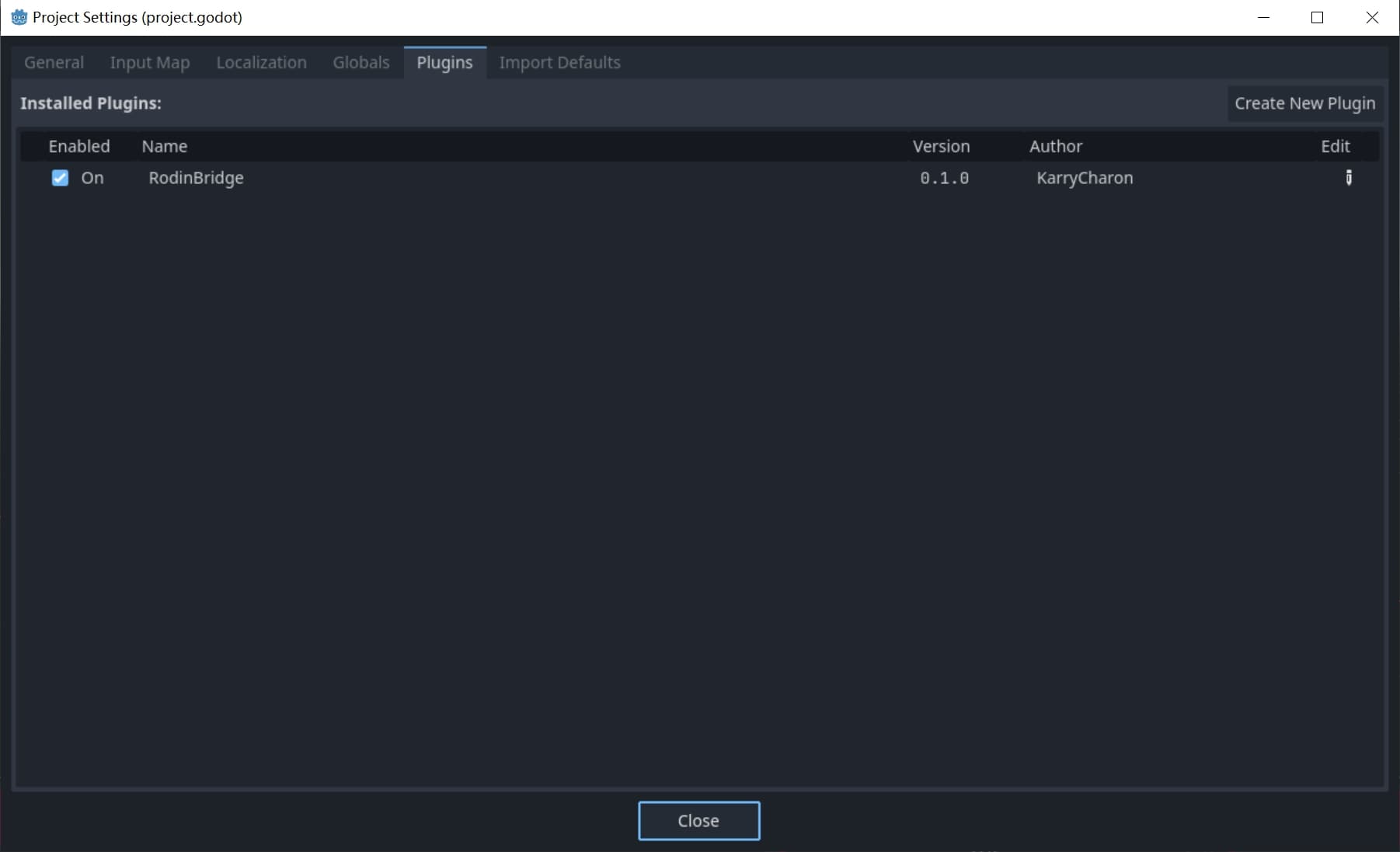Open the Input Map tab
Image resolution: width=1400 pixels, height=852 pixels.
point(150,62)
